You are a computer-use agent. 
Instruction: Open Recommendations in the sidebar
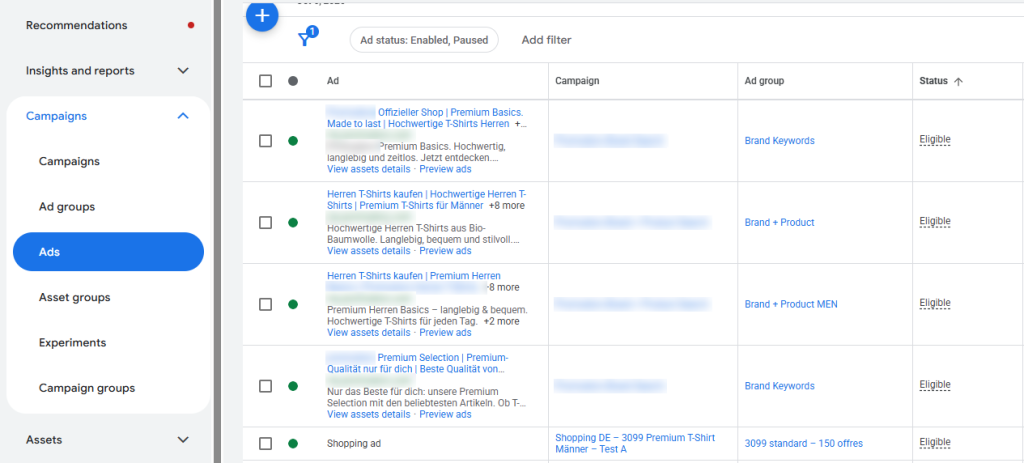click(x=76, y=25)
